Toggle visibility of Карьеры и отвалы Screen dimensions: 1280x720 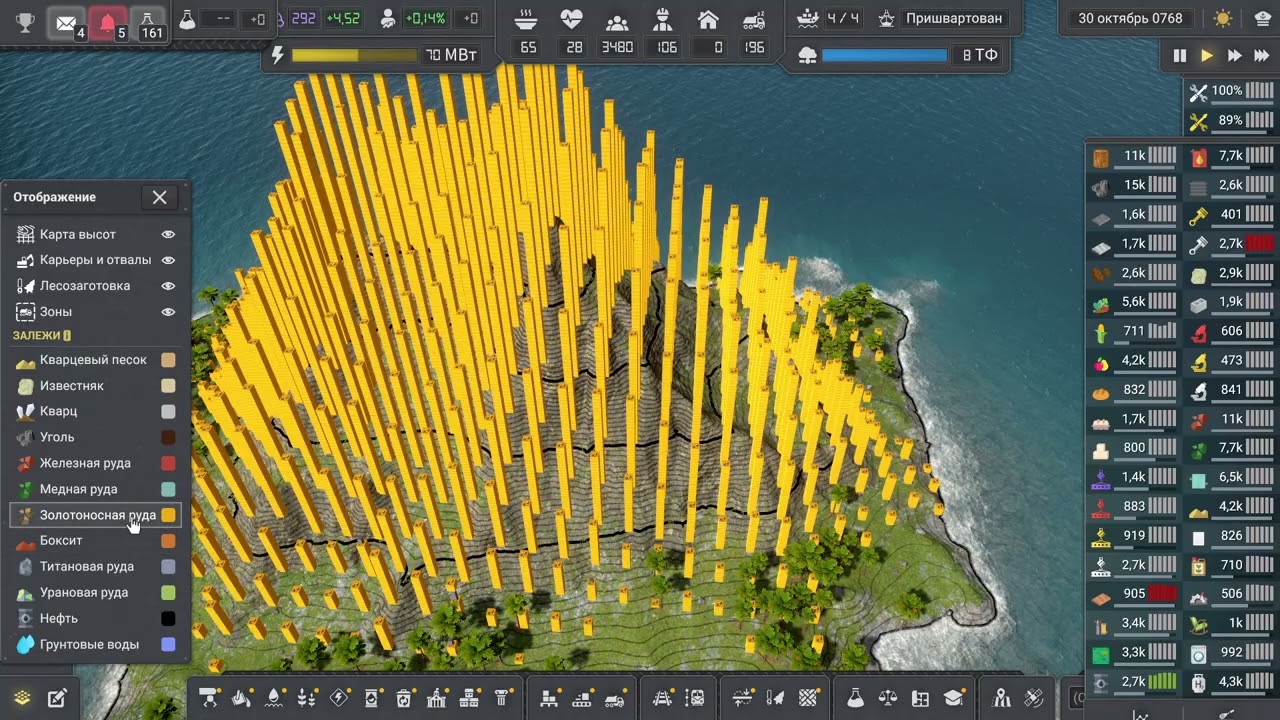click(168, 260)
